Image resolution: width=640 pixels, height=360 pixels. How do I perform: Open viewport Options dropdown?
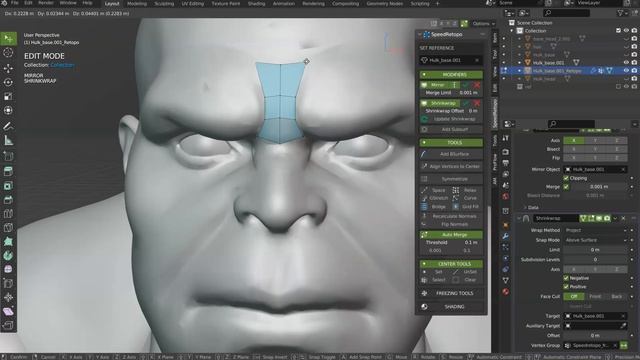point(484,24)
